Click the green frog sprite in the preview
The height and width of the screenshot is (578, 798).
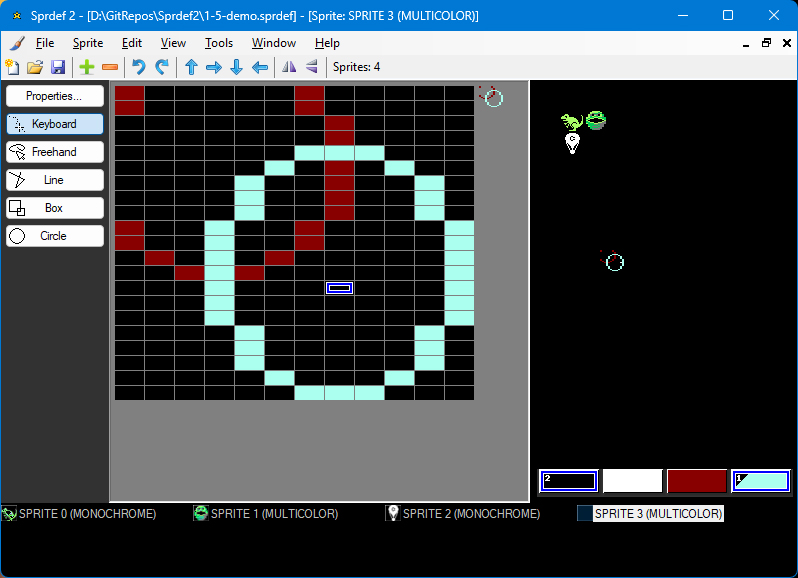pos(595,121)
